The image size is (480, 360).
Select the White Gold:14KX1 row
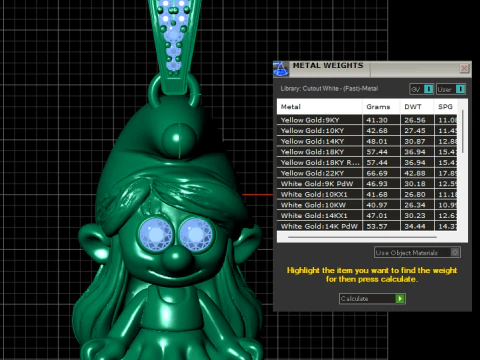coord(367,216)
